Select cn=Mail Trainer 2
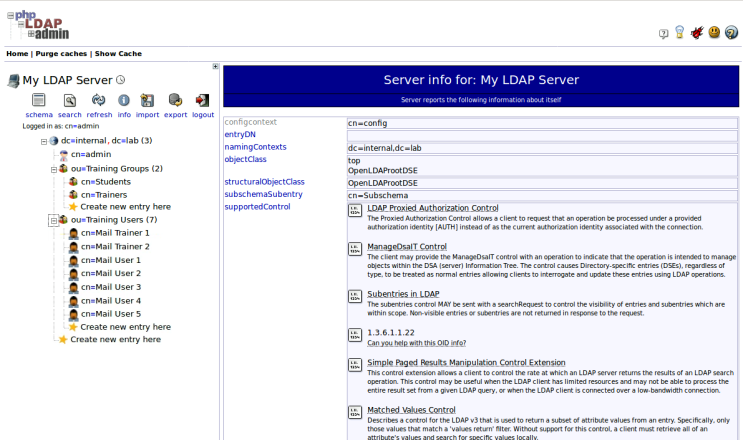The height and width of the screenshot is (440, 743). click(115, 247)
